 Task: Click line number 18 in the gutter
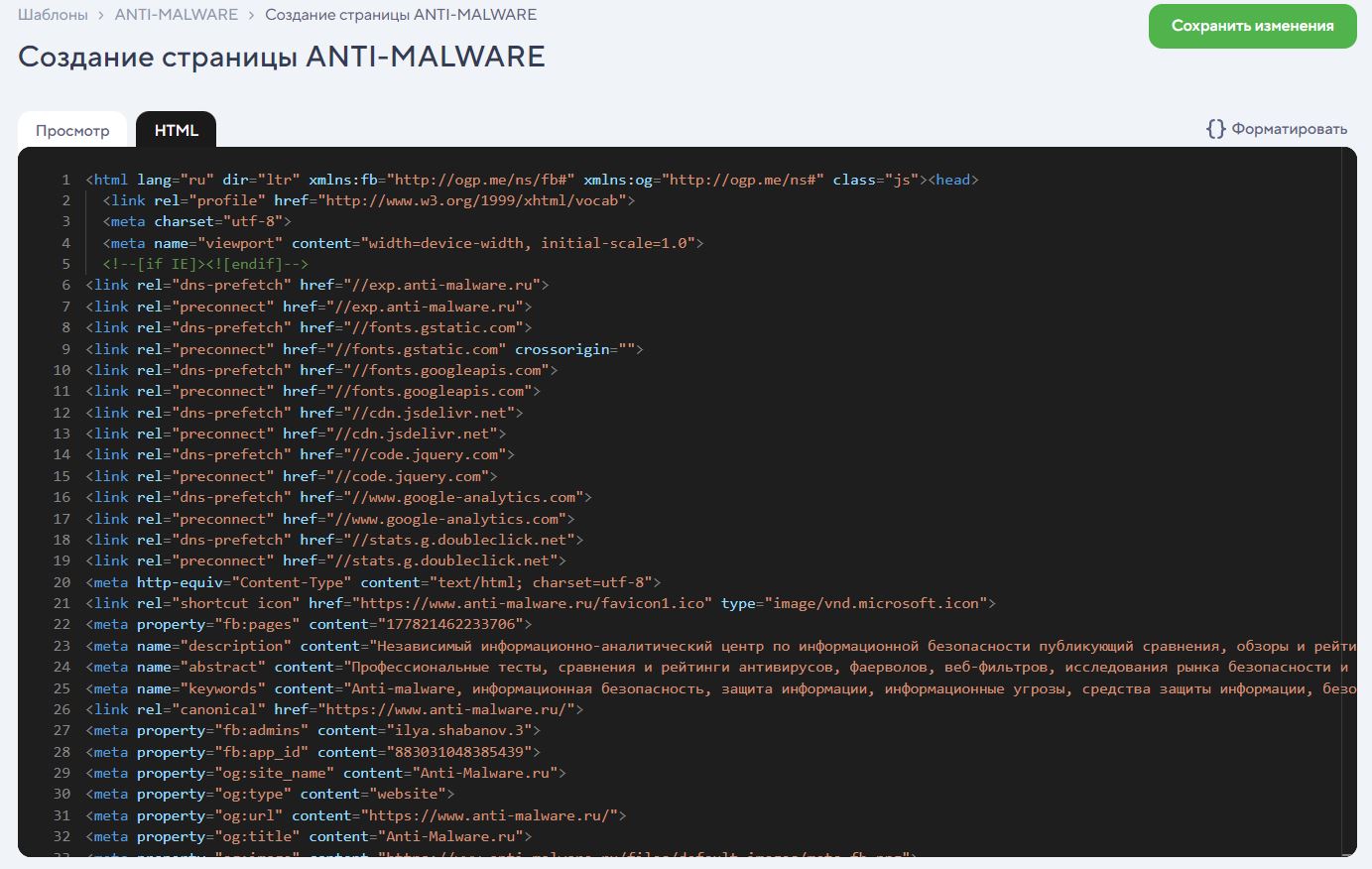[x=62, y=540]
